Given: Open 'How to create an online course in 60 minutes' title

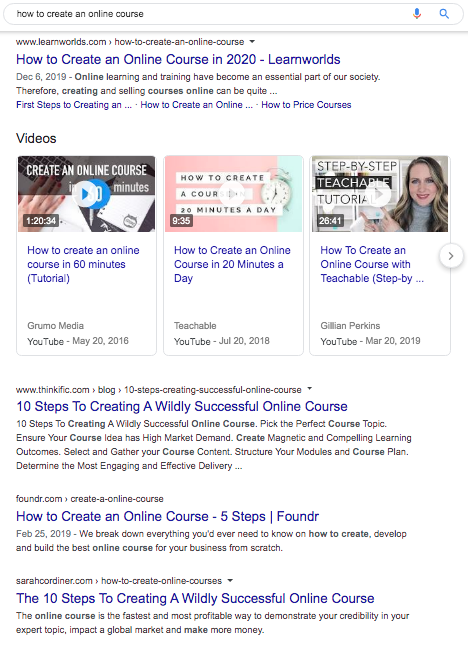Looking at the screenshot, I should [x=83, y=264].
